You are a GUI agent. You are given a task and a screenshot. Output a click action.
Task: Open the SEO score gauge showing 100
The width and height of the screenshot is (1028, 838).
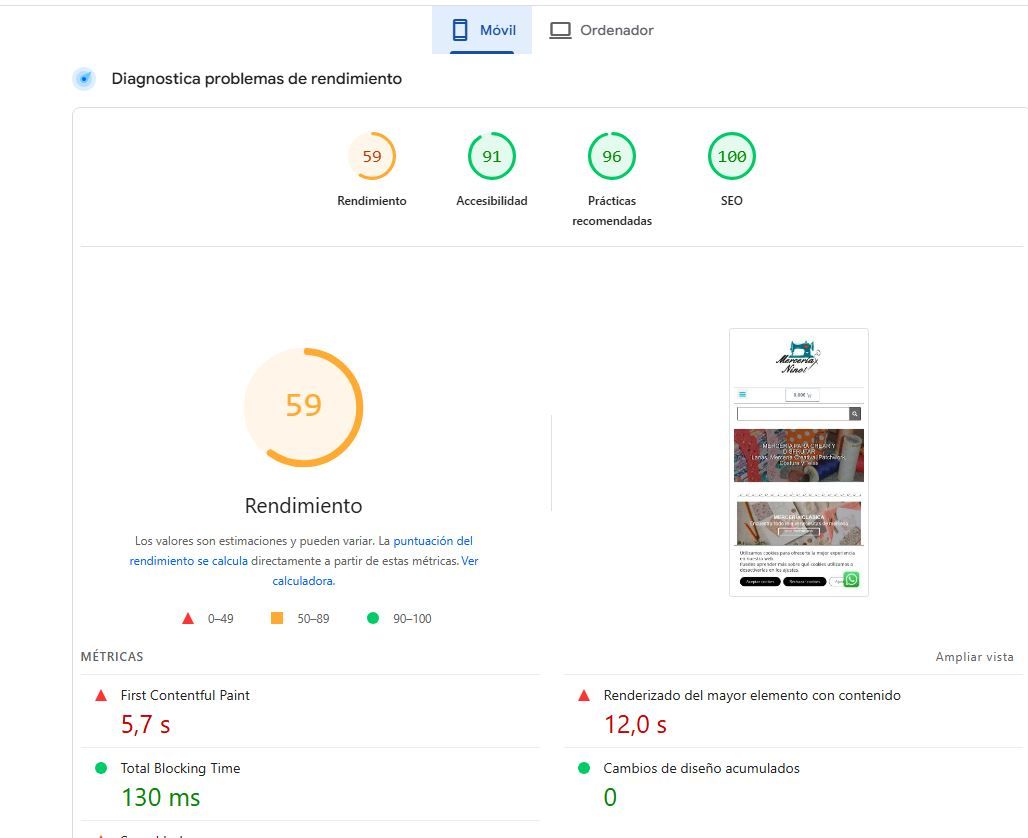[732, 157]
